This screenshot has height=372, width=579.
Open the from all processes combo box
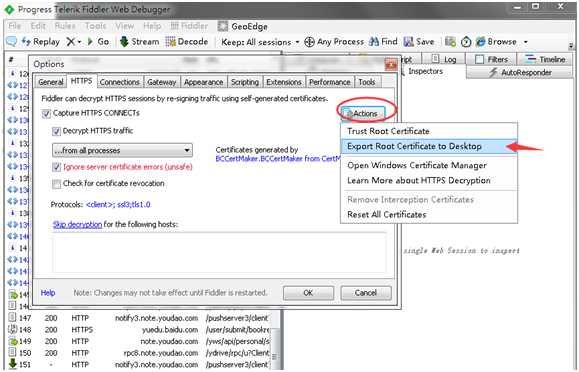tap(122, 150)
